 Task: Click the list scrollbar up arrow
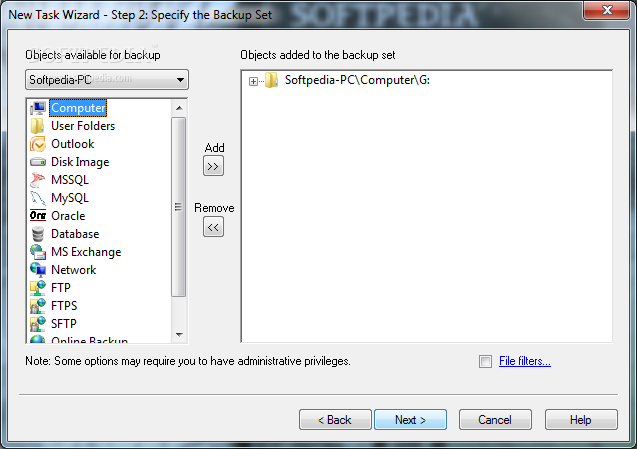coord(179,108)
